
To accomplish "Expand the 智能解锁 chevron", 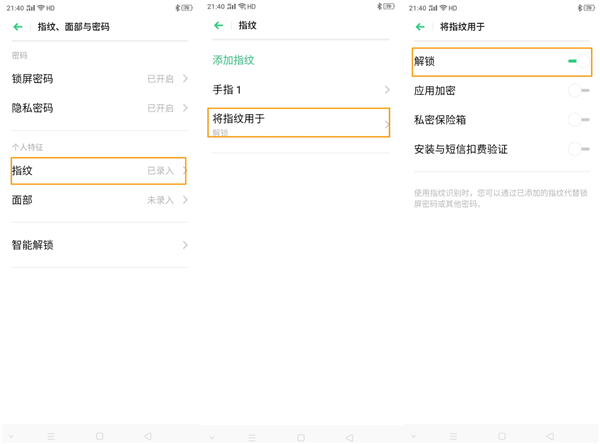I will (x=185, y=245).
